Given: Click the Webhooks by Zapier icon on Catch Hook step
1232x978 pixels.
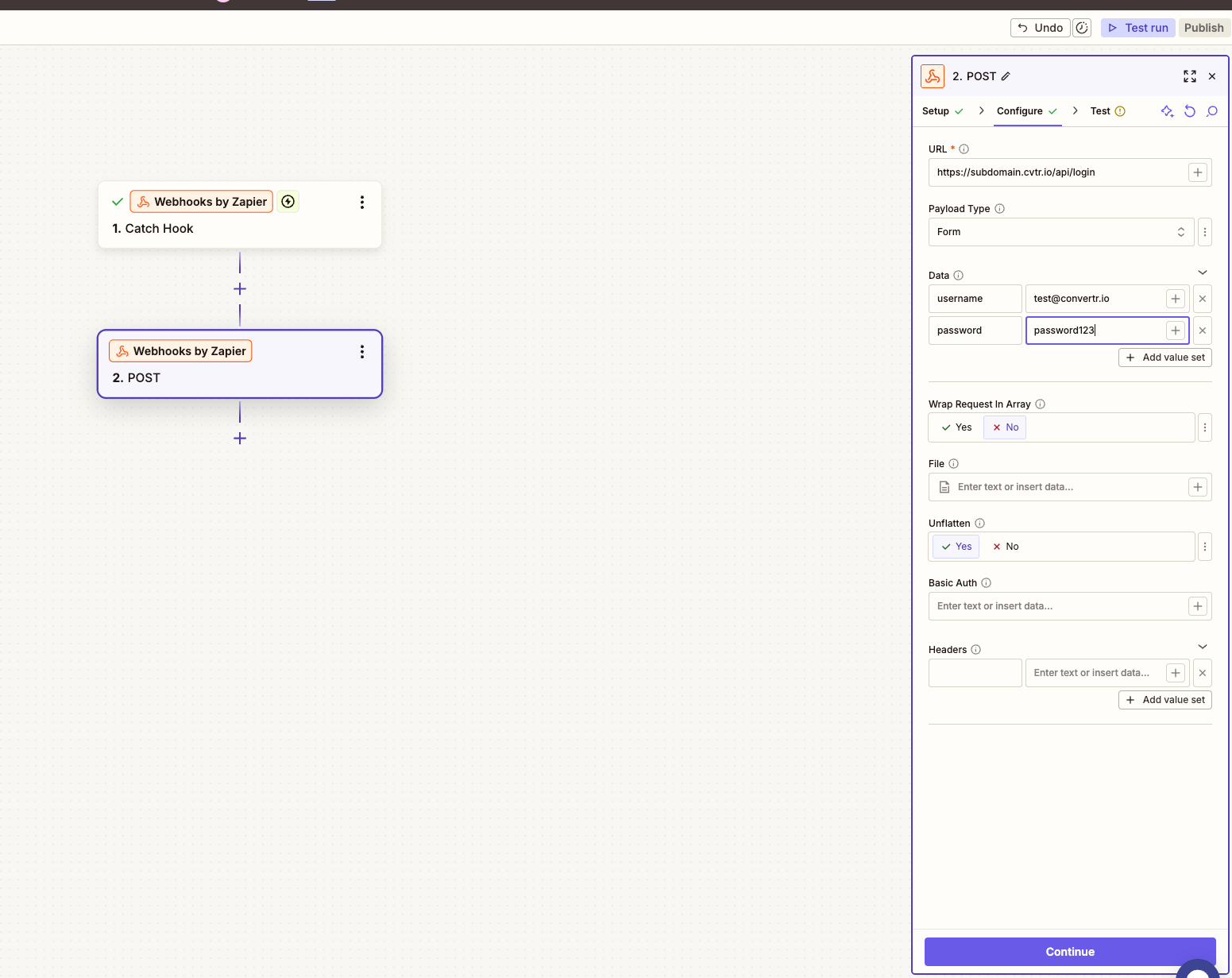Looking at the screenshot, I should click(143, 202).
